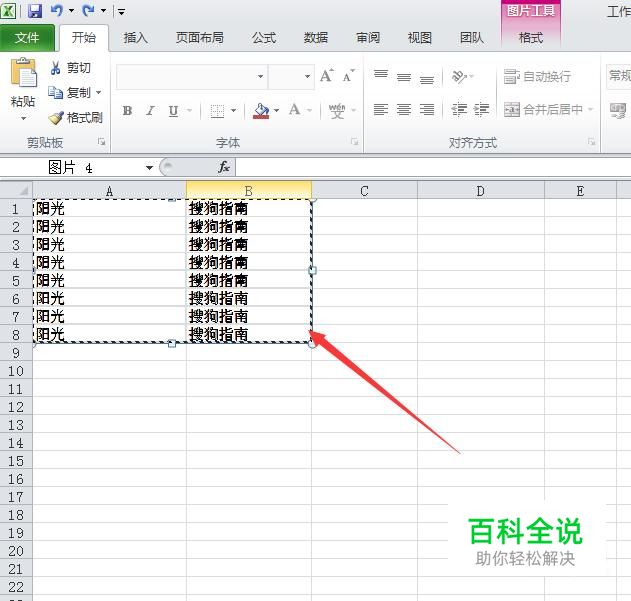Viewport: 631px width, 601px height.
Task: Center text horizontally
Action: (404, 109)
